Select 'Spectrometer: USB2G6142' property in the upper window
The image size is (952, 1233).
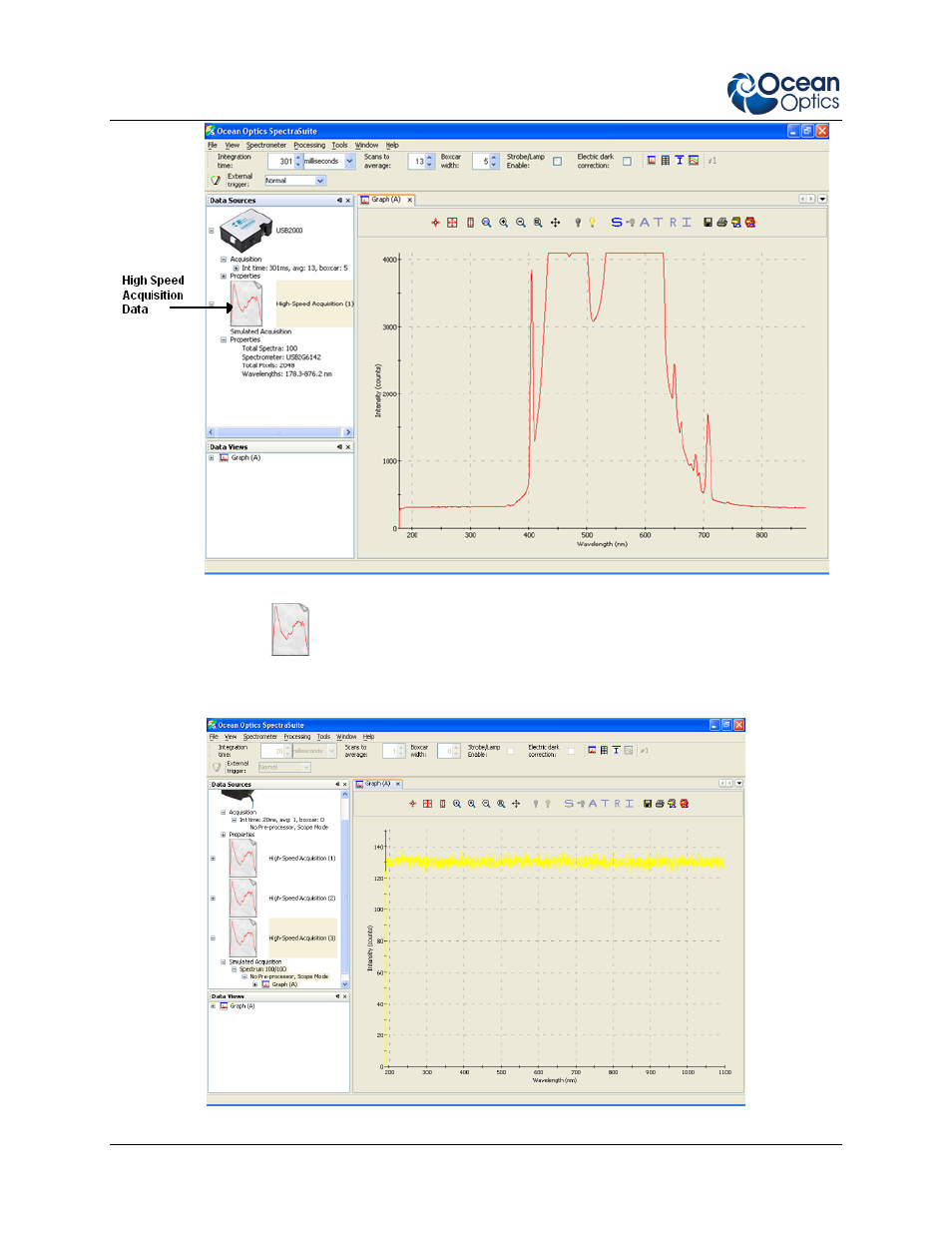[x=281, y=357]
